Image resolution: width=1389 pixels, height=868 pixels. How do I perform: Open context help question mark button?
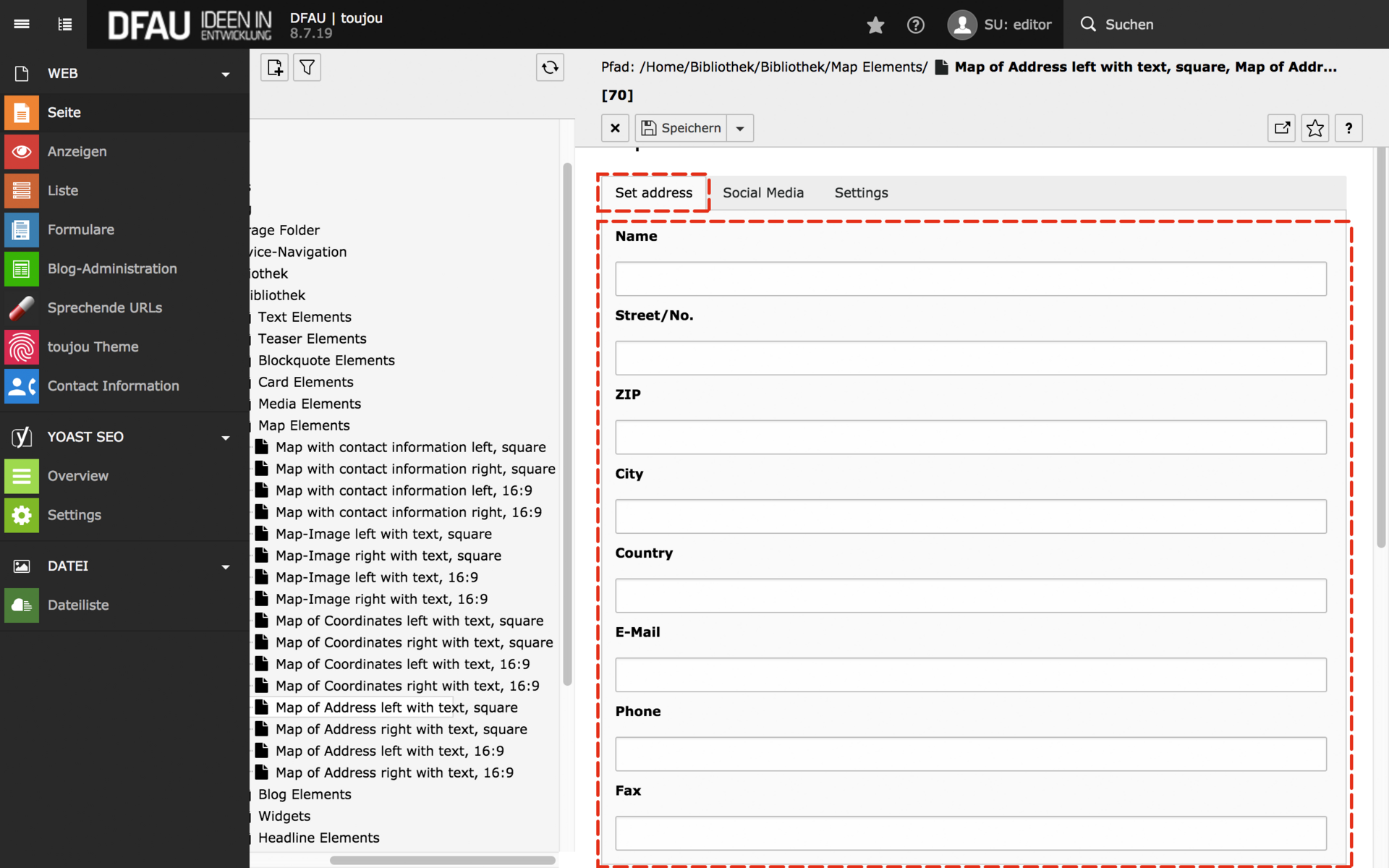click(x=1348, y=128)
